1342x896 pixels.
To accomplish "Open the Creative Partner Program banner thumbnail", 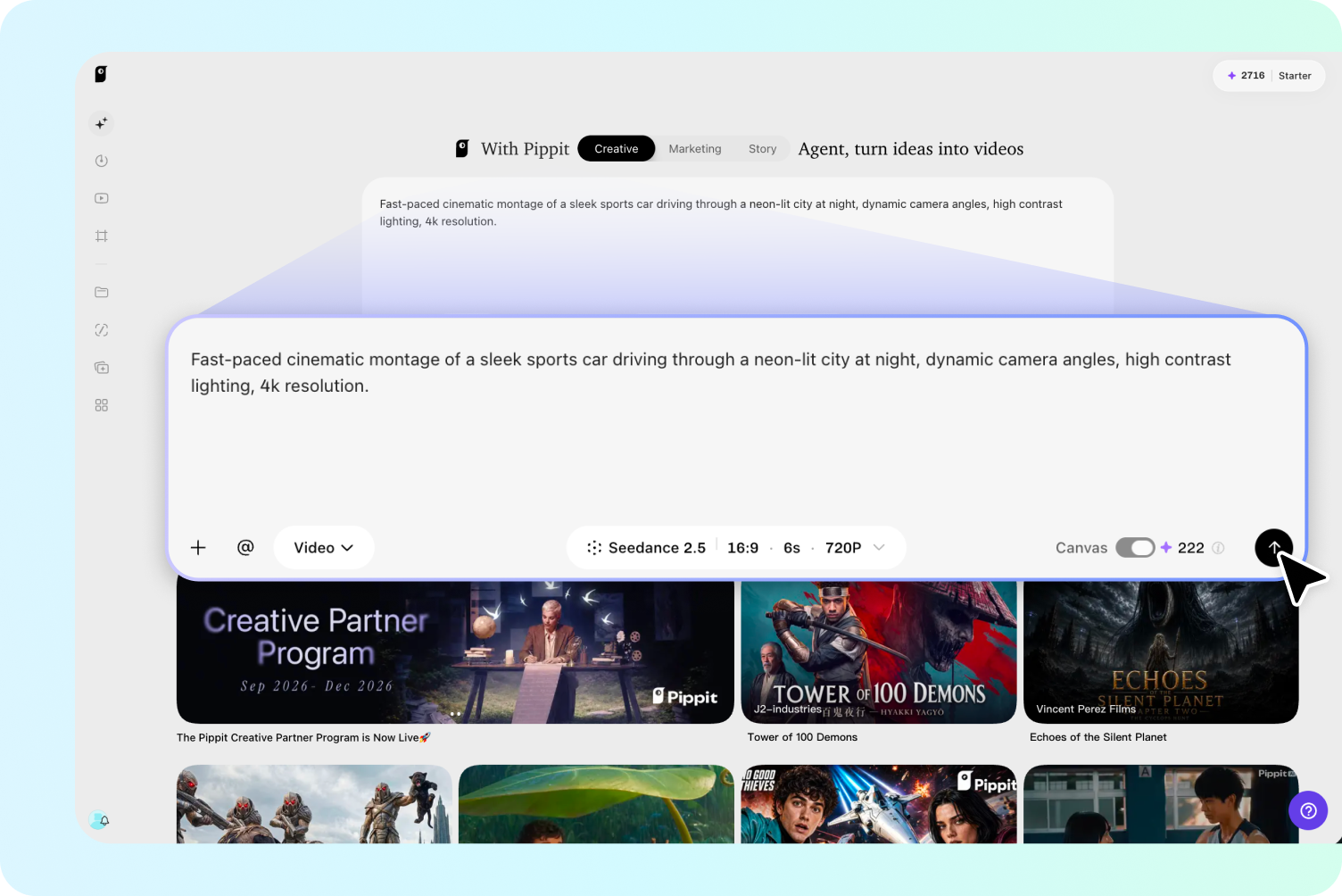I will tap(455, 652).
